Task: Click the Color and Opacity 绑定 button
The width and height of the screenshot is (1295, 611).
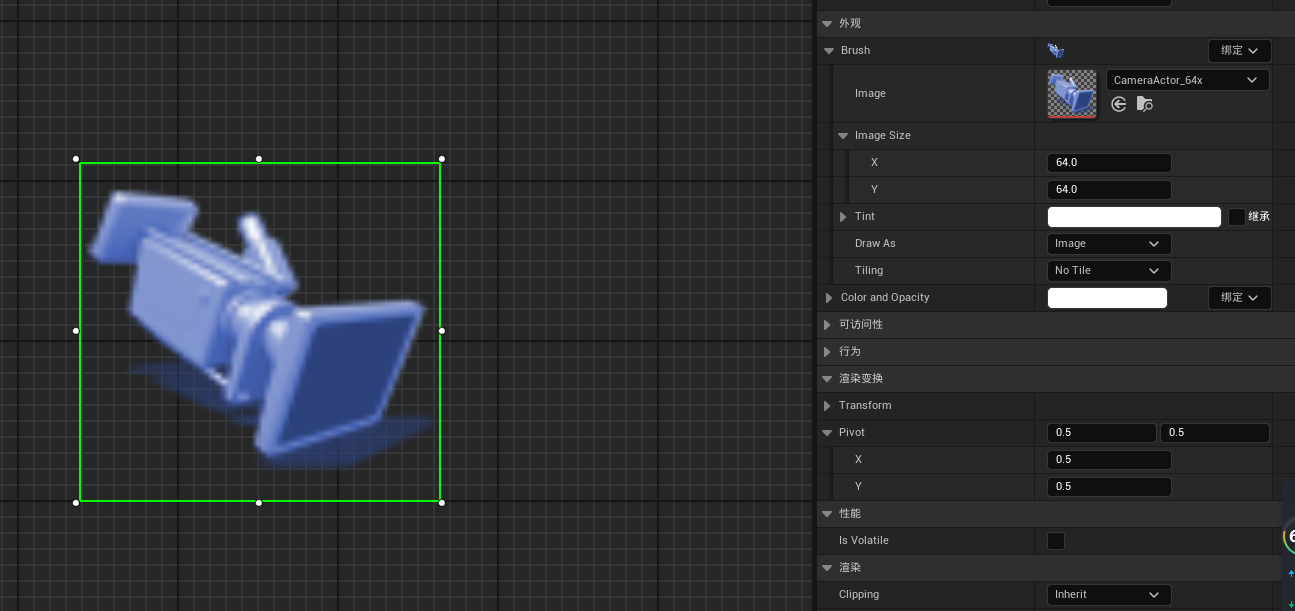Action: pos(1239,298)
